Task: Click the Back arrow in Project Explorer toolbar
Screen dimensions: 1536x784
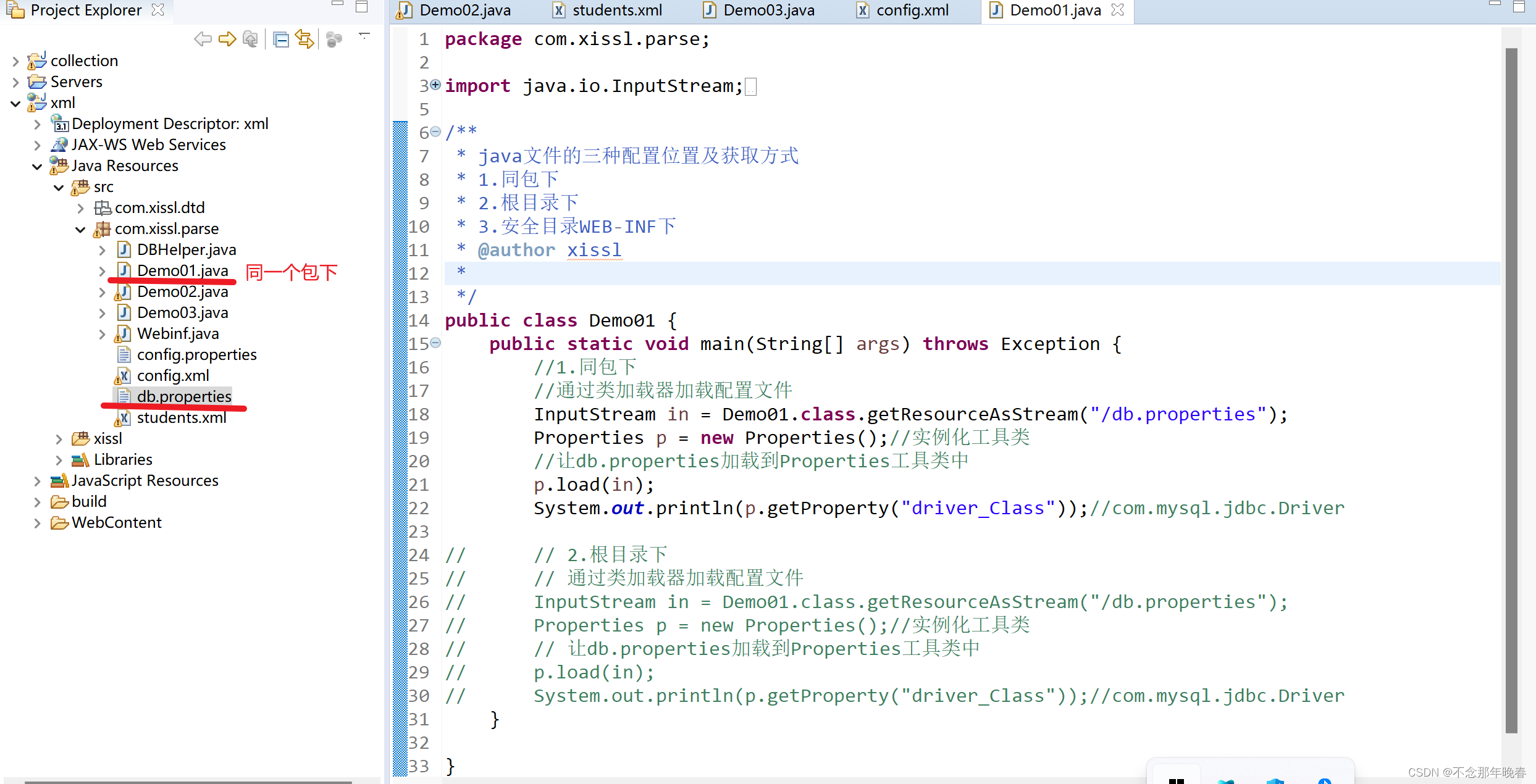Action: point(203,39)
